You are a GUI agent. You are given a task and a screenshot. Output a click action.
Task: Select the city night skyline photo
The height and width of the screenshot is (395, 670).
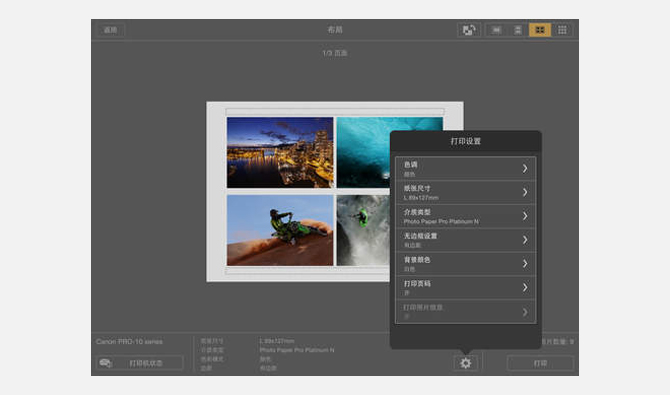(280, 153)
